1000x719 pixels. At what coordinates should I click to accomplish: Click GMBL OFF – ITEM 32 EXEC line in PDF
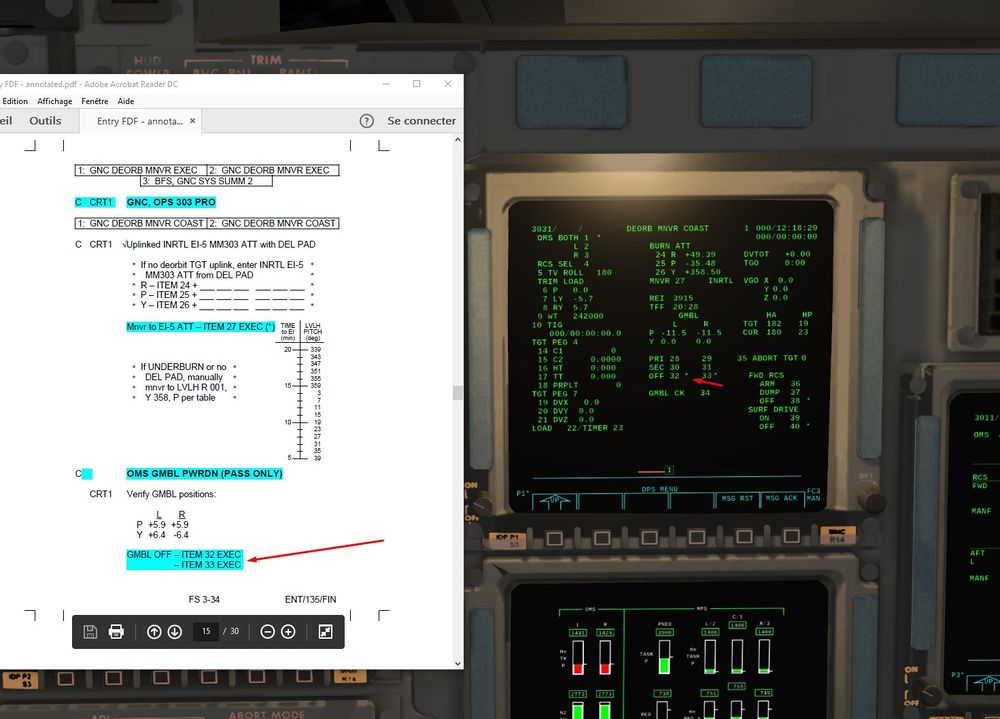click(x=184, y=554)
